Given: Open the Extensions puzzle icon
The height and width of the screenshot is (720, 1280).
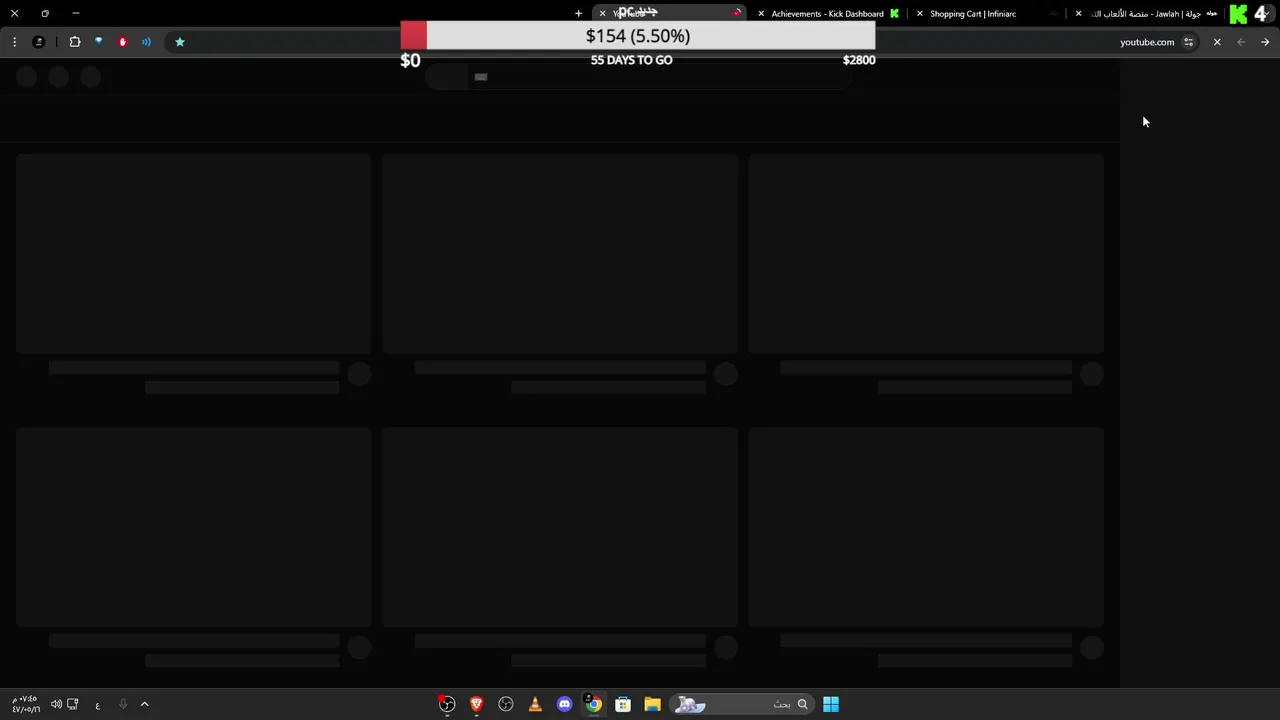Looking at the screenshot, I should (75, 42).
